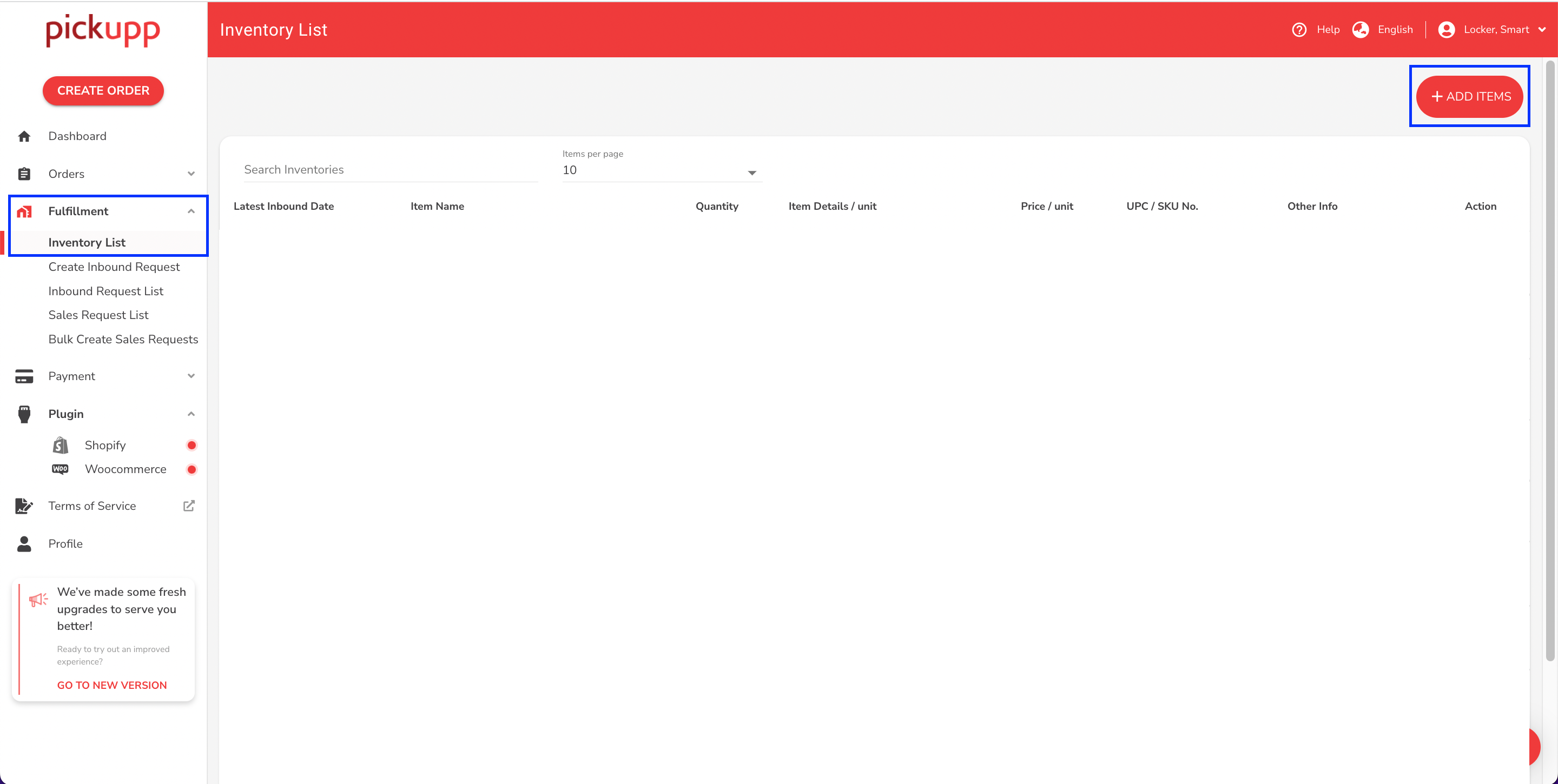The height and width of the screenshot is (784, 1558).
Task: Click the UPC / SKU No. column header
Action: point(1162,206)
